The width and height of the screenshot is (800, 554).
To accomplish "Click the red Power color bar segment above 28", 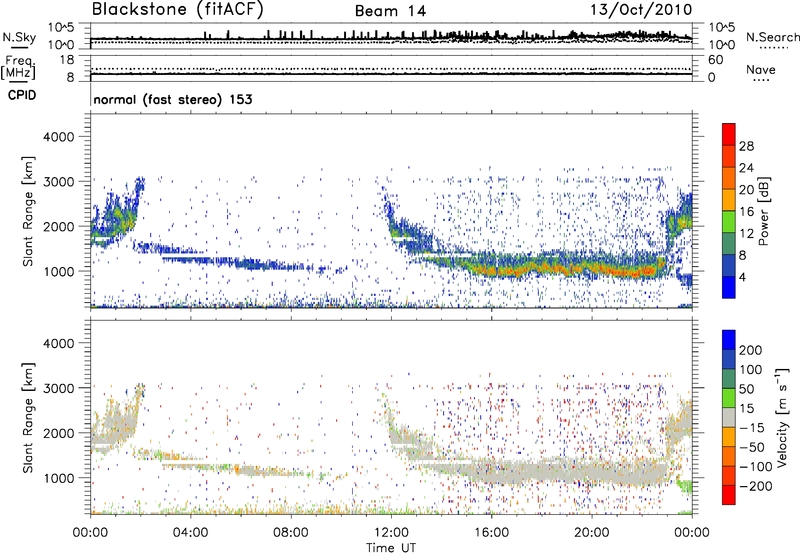I will [x=729, y=134].
